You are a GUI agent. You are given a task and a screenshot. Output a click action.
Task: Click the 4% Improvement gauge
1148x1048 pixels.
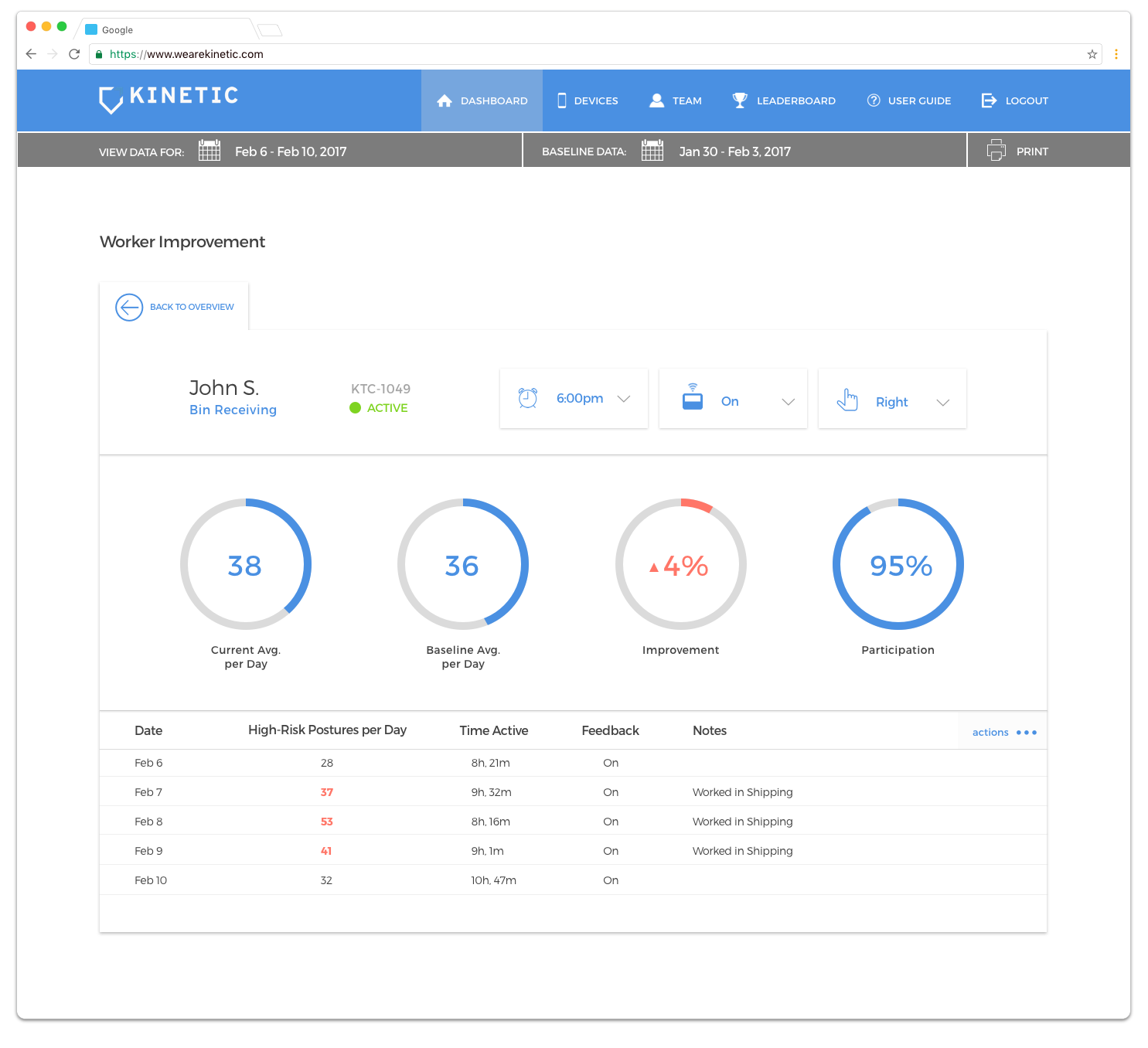tap(681, 564)
